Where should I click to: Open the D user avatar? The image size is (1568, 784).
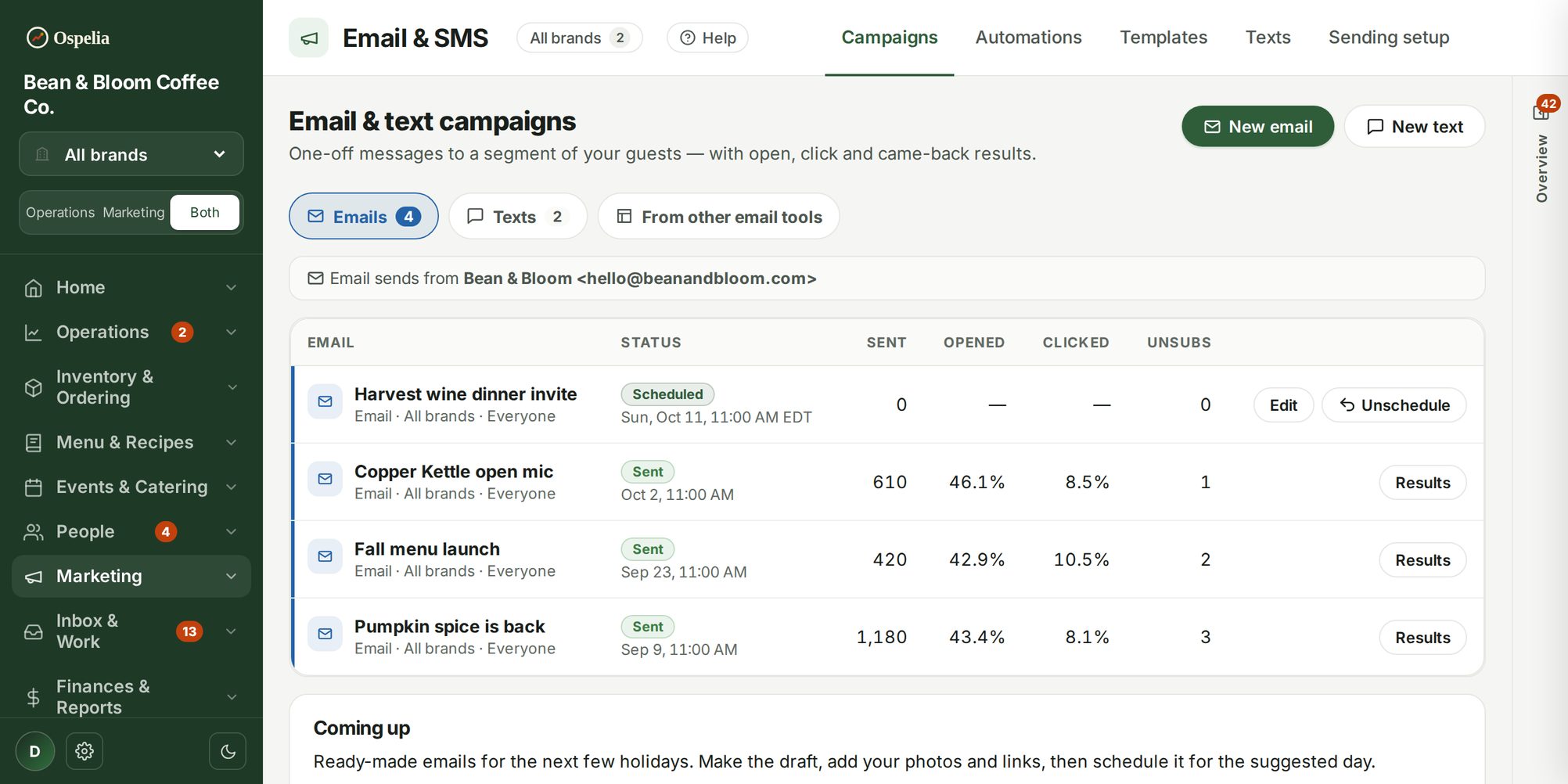35,751
